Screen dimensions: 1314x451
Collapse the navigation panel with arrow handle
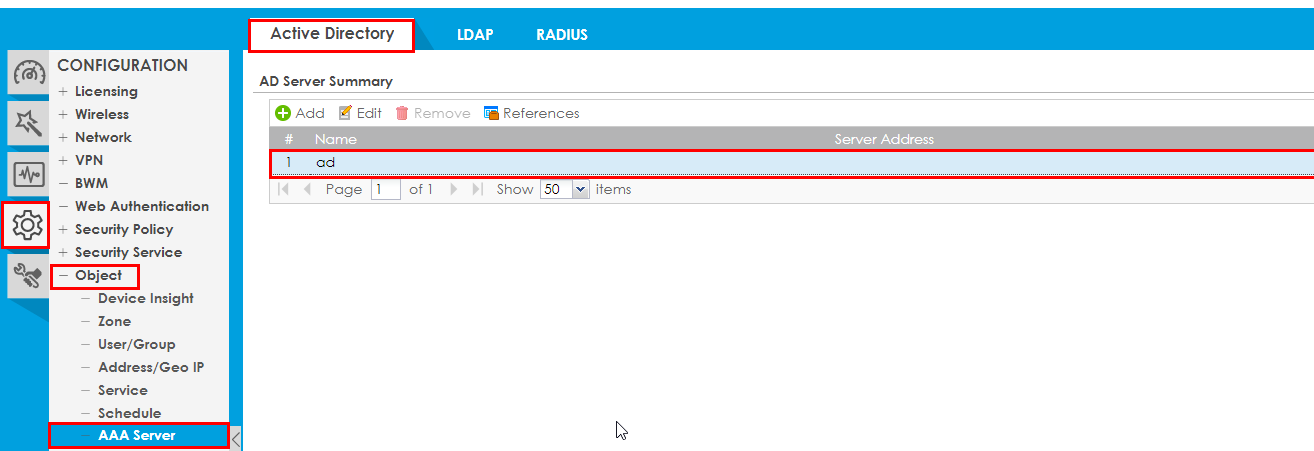pyautogui.click(x=236, y=438)
